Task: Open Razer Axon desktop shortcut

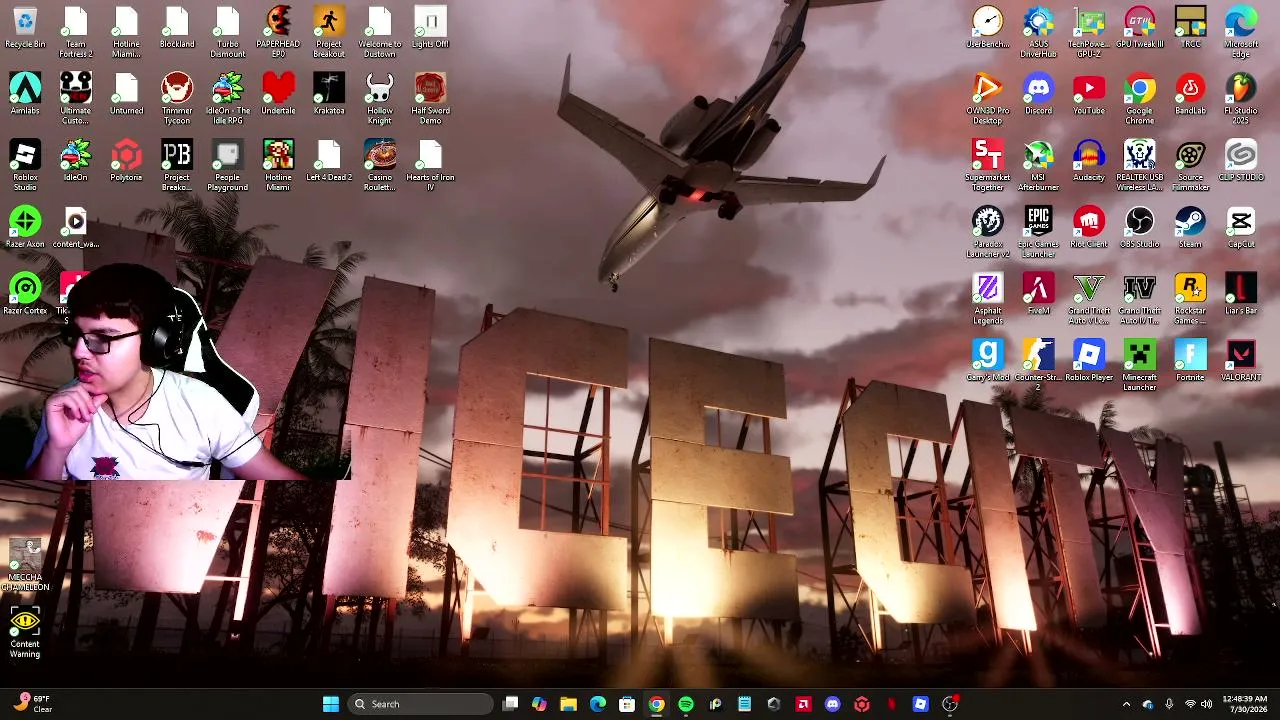Action: (25, 228)
